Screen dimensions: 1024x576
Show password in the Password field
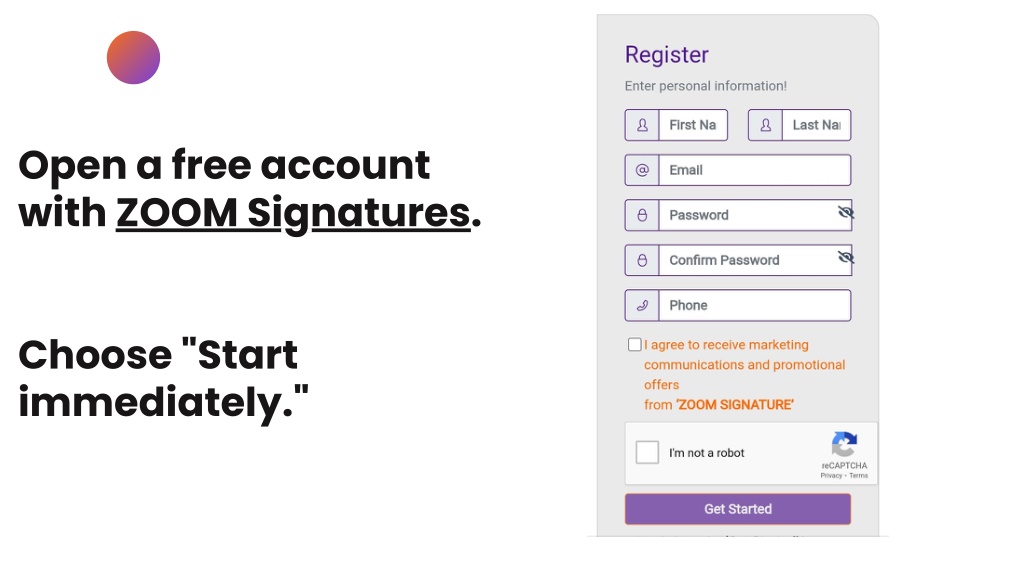coord(846,212)
